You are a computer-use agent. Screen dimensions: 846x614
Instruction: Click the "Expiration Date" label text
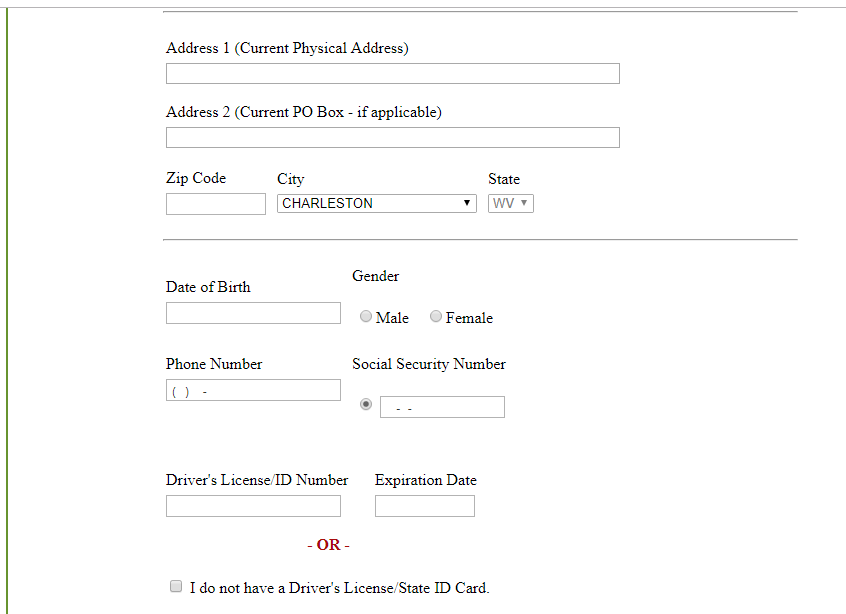coord(425,480)
